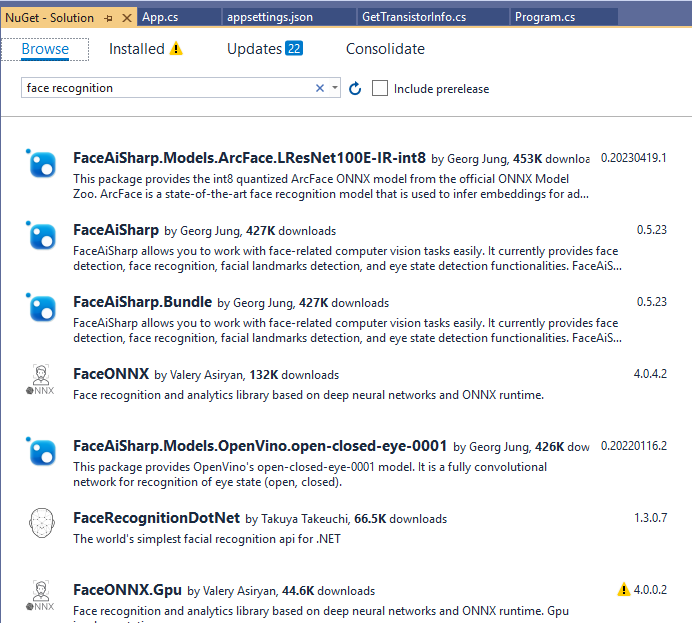The width and height of the screenshot is (692, 623).
Task: Select the FaceAiSharp.Bundle package title
Action: click(142, 302)
